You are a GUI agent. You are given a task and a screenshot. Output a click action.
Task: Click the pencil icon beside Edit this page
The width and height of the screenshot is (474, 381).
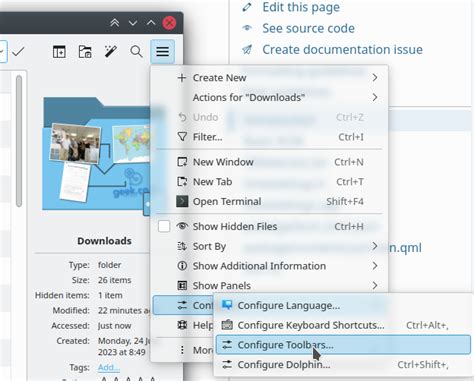coord(247,7)
